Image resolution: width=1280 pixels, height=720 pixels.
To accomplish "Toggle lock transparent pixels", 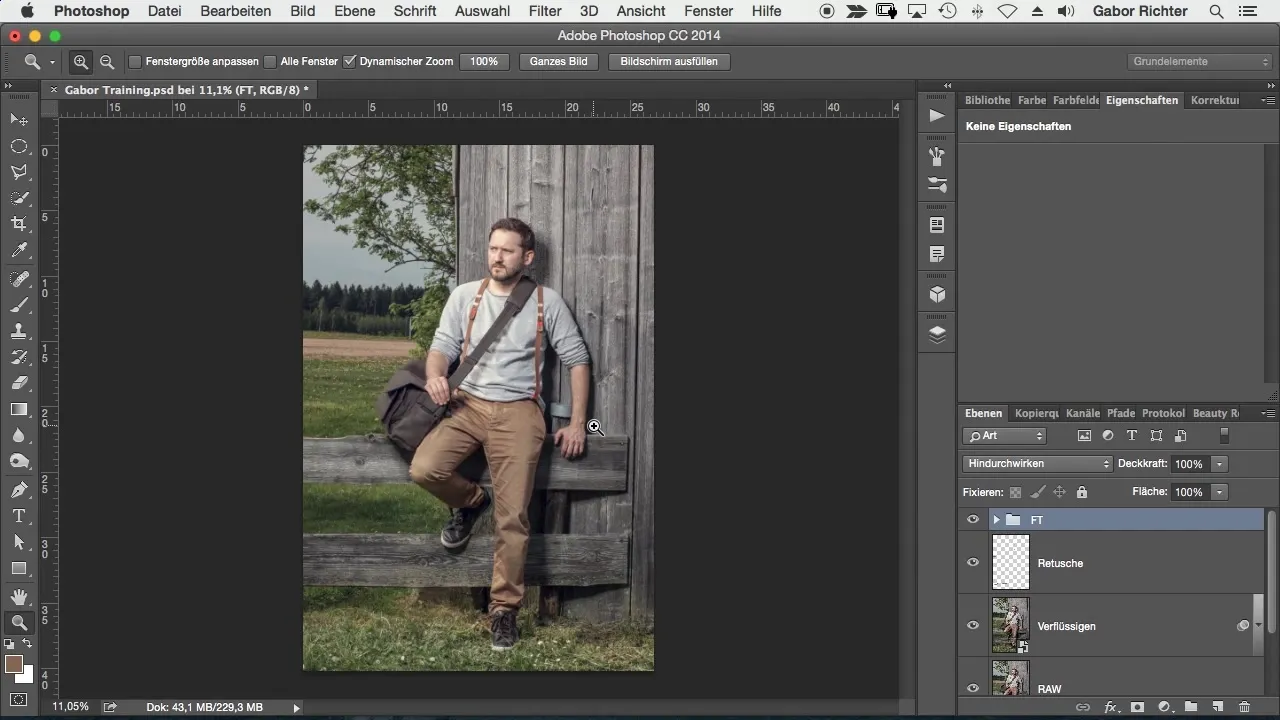I will click(x=1015, y=492).
